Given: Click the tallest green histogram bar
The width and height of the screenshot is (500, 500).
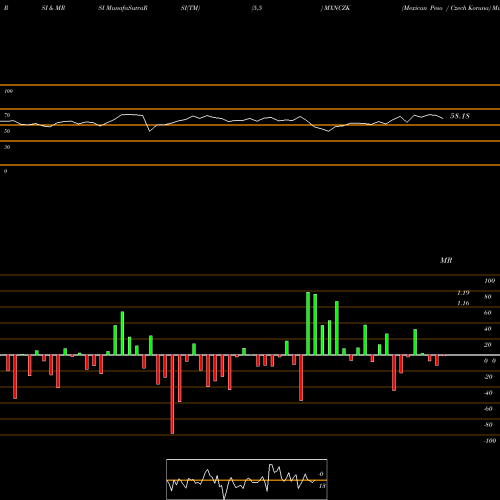Looking at the screenshot, I should point(308,323).
